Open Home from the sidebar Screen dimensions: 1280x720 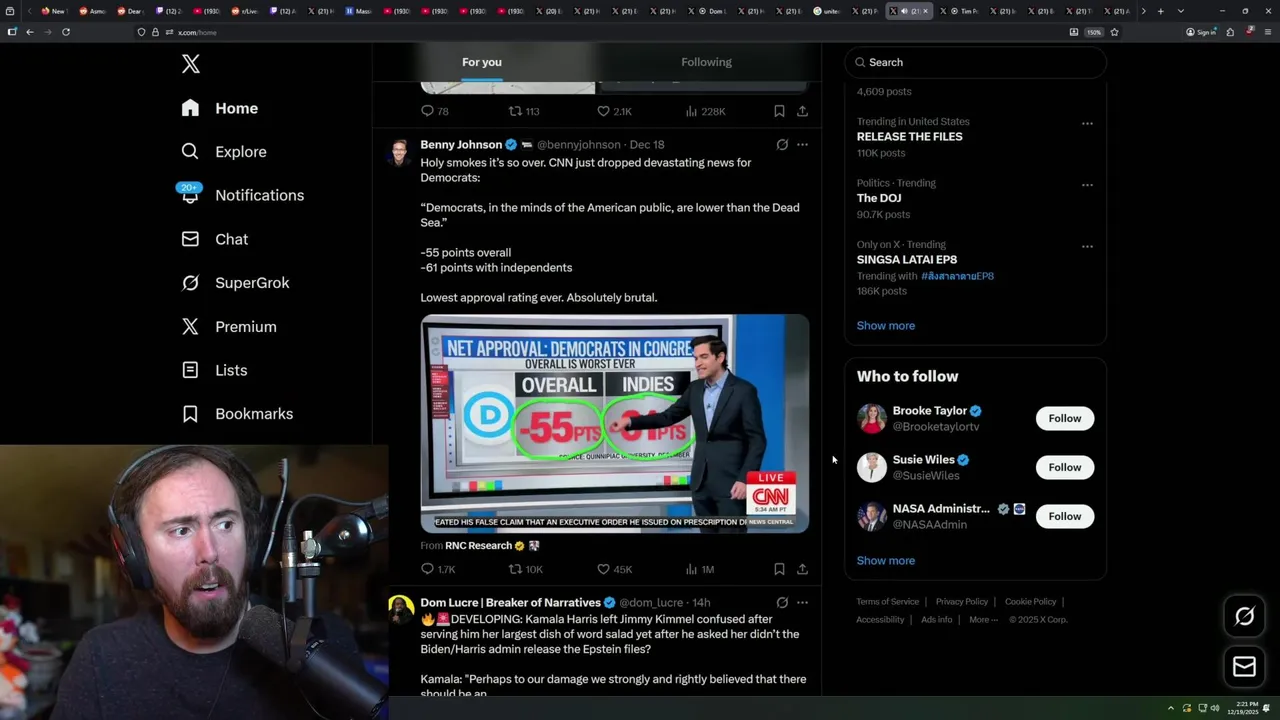coord(220,108)
